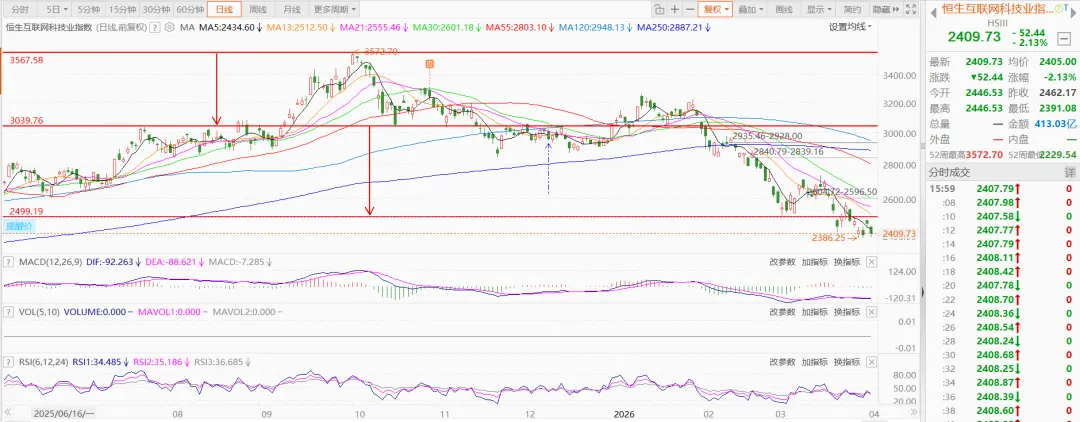Viewport: 1080px width, 422px height.
Task: Click 改参数 in the RSI panel
Action: [782, 361]
